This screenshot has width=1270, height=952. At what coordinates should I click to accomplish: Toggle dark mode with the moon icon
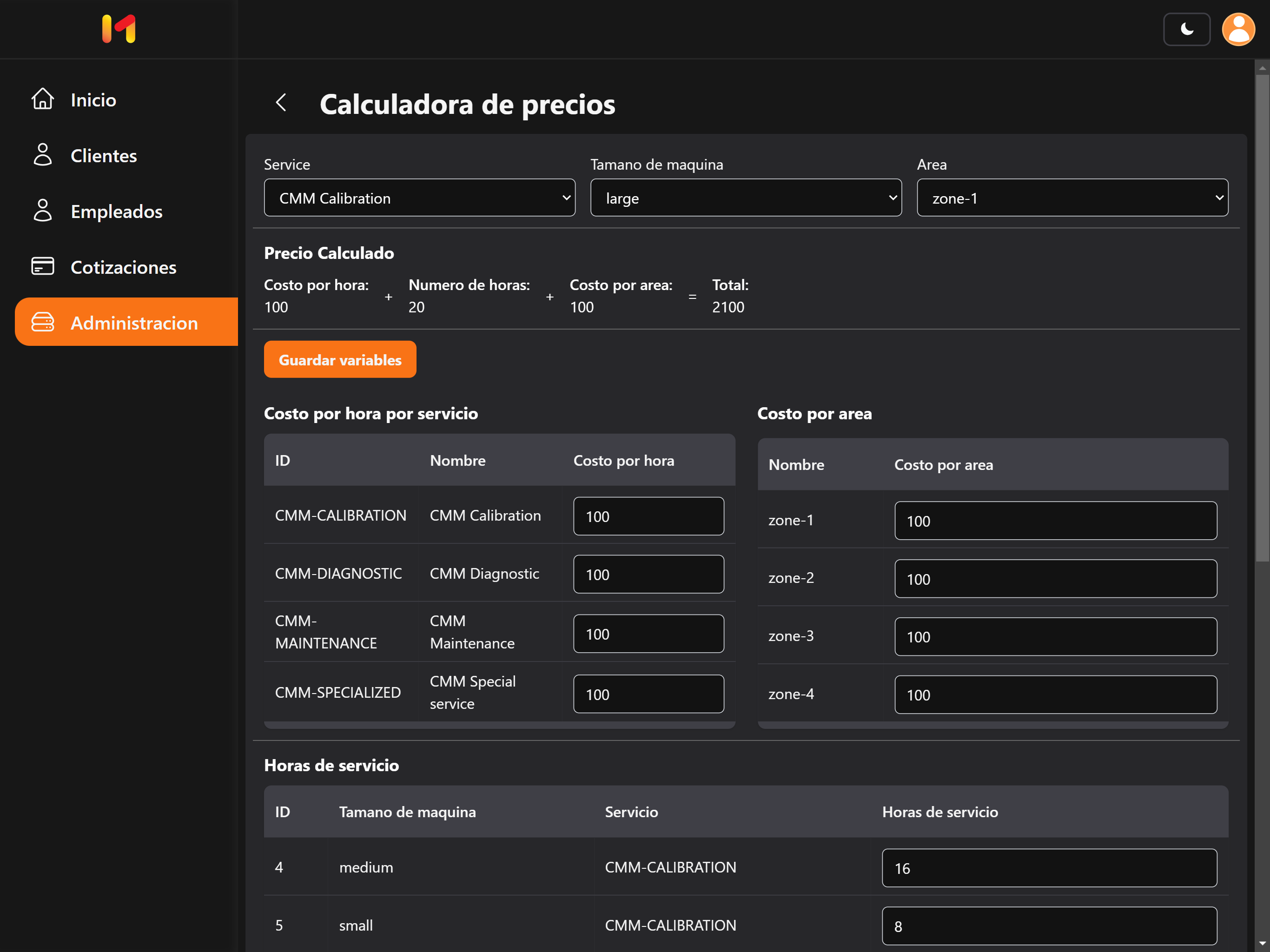[x=1186, y=29]
